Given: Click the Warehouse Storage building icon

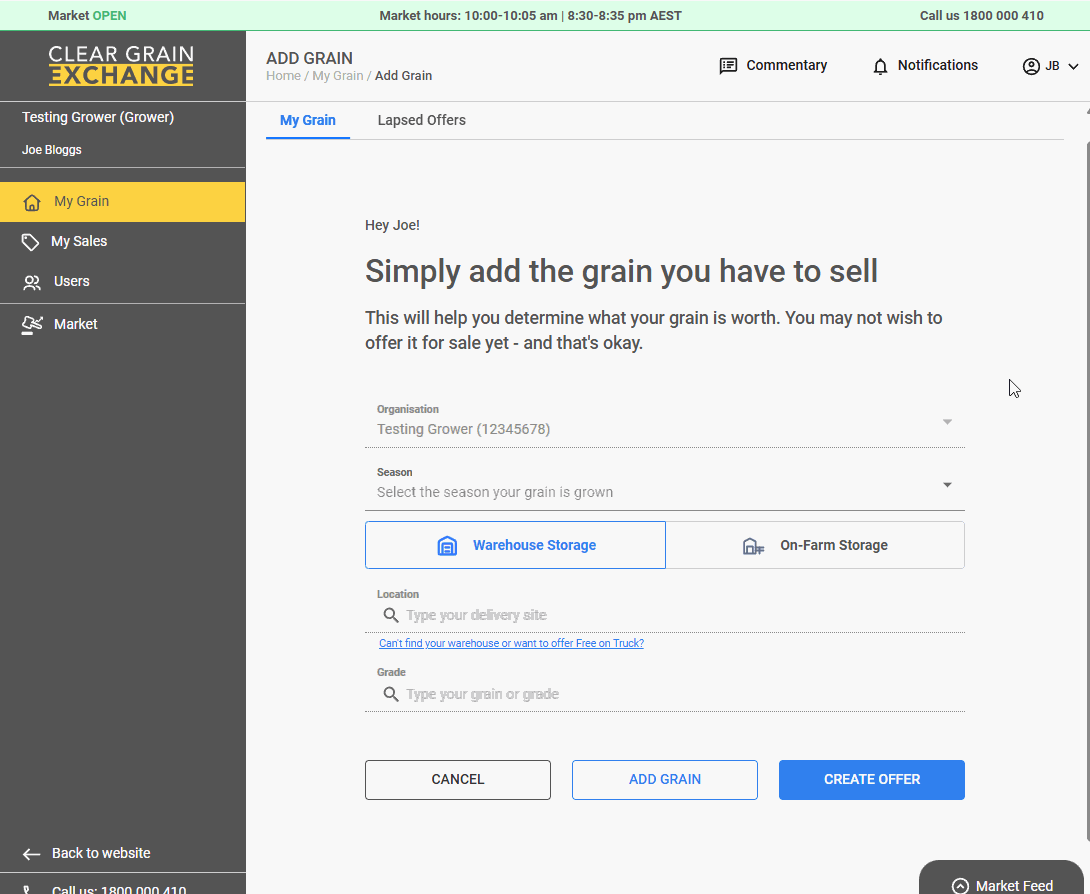Looking at the screenshot, I should (447, 546).
